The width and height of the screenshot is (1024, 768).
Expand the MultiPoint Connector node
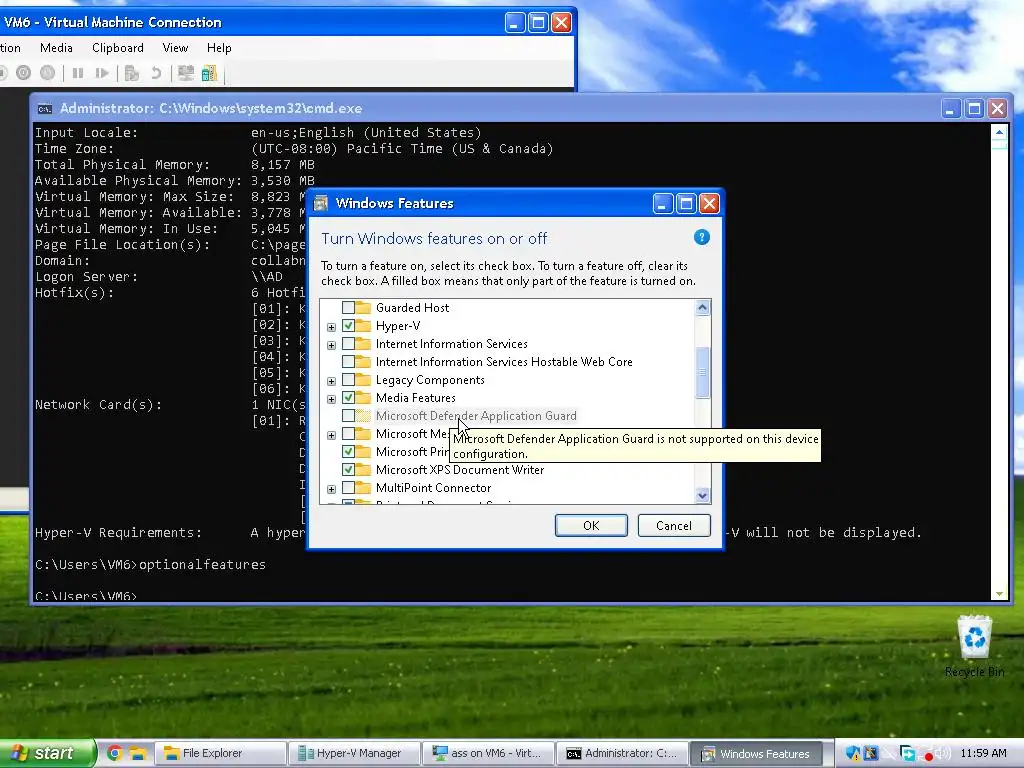[x=332, y=489]
